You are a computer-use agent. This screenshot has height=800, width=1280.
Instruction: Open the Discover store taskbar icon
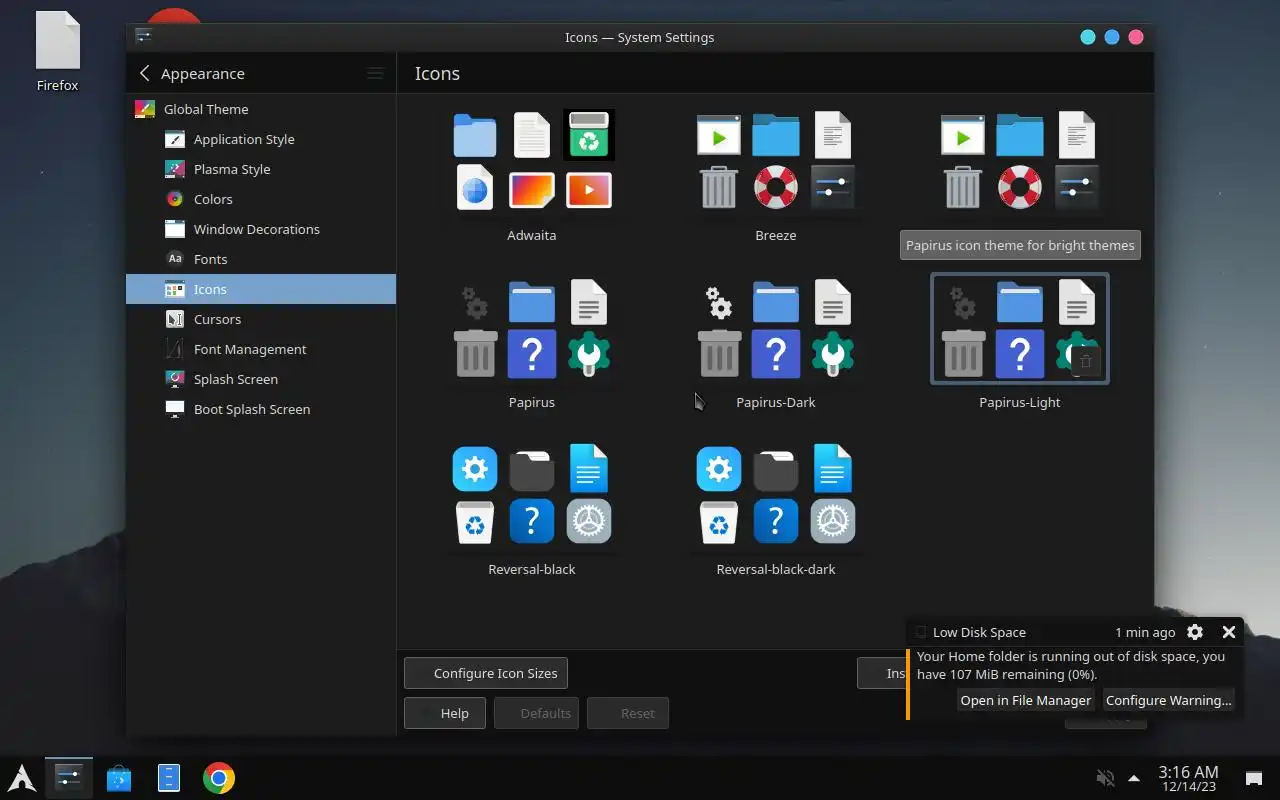coord(119,778)
